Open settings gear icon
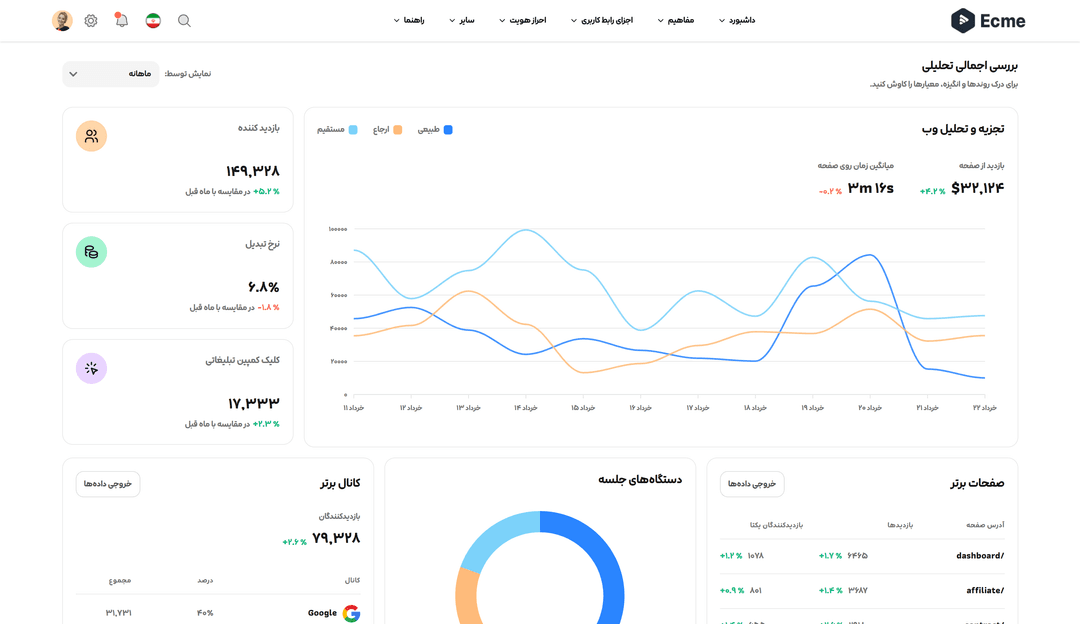The image size is (1080, 624). click(x=91, y=20)
